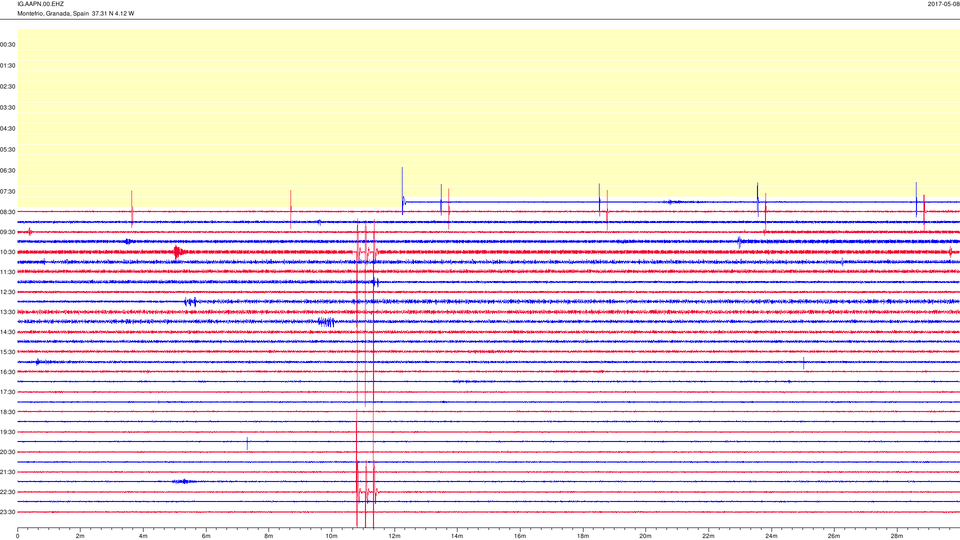The height and width of the screenshot is (540, 960).
Task: Select the 00:30 time label
Action: pos(8,45)
